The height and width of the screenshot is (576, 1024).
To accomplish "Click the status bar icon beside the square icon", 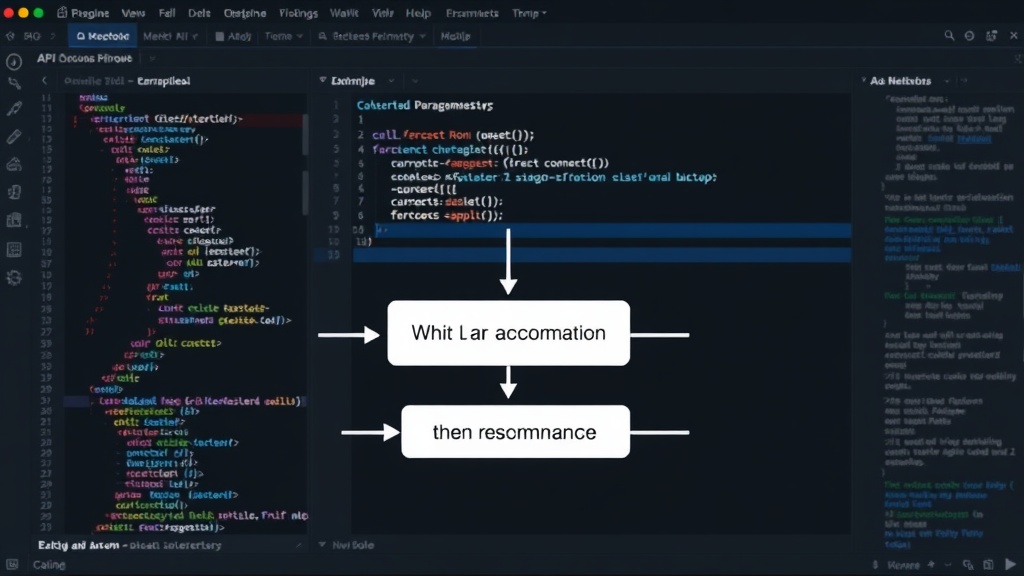I will point(968,564).
